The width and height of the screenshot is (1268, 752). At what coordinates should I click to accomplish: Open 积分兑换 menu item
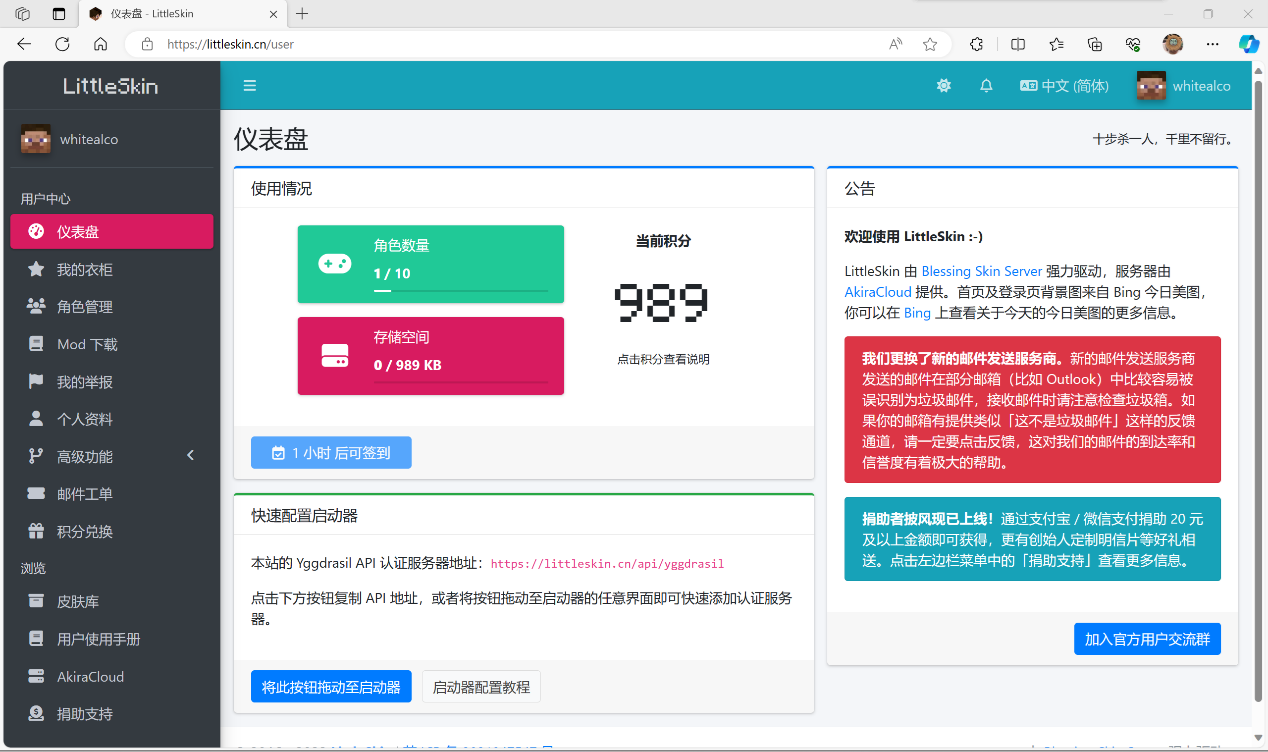click(112, 531)
